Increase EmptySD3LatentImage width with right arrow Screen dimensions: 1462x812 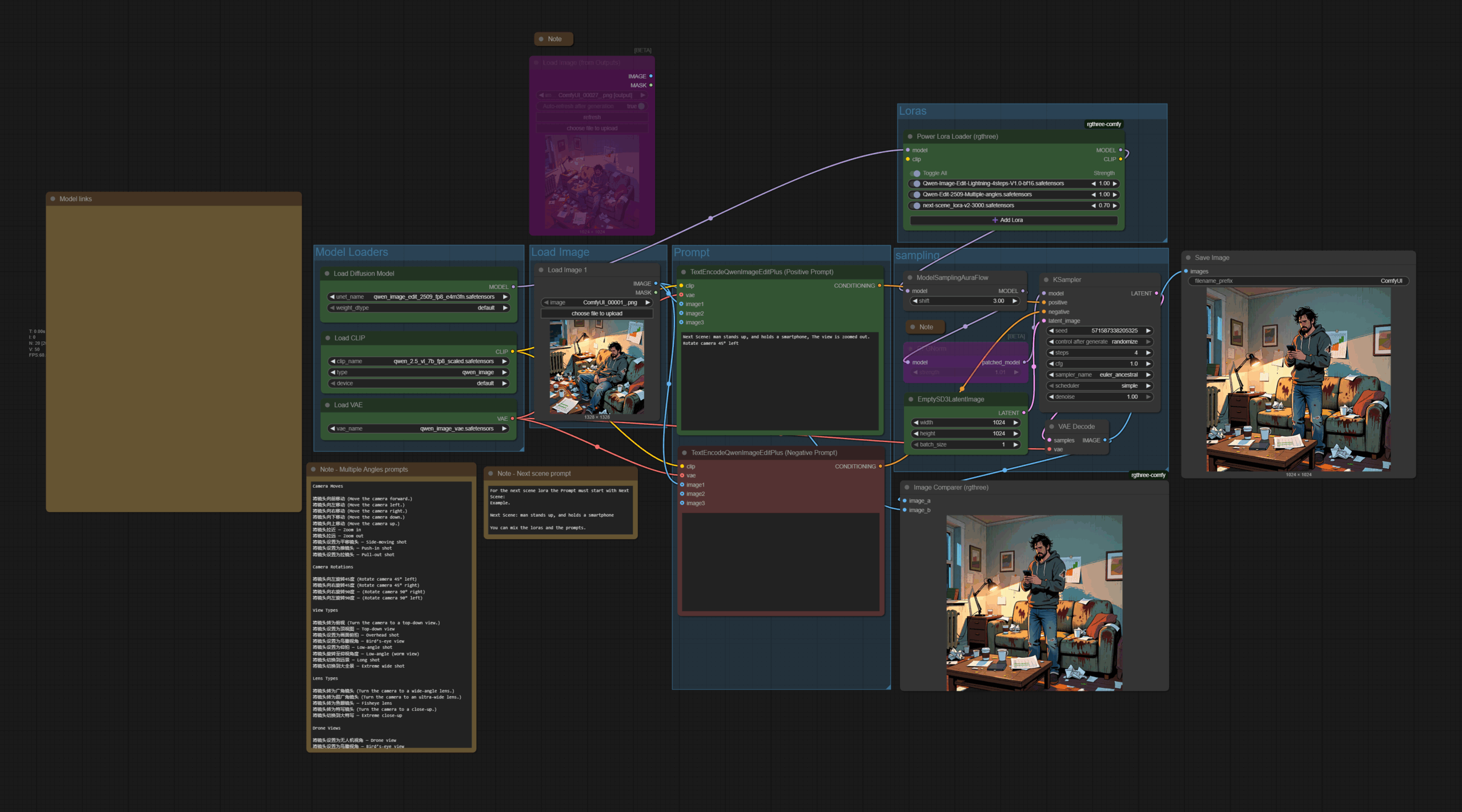tap(1015, 423)
